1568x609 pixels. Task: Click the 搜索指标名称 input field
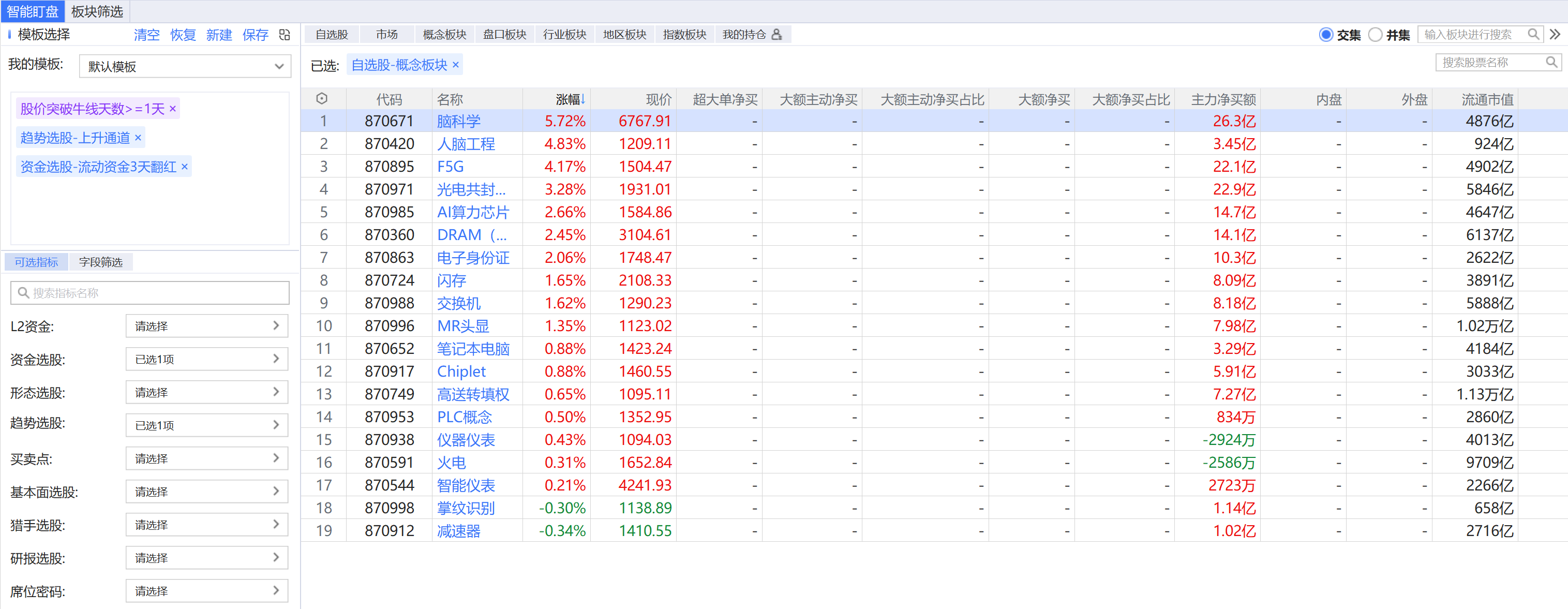coord(150,293)
